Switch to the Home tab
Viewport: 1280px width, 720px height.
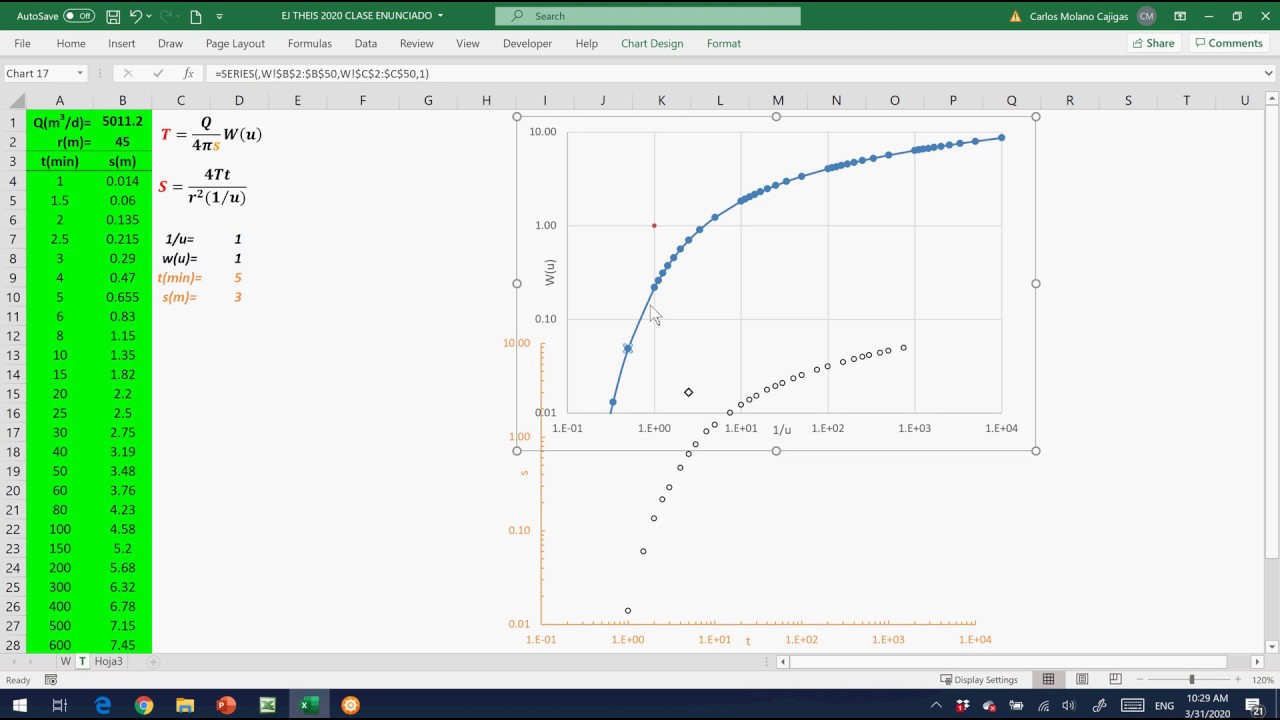coord(71,43)
